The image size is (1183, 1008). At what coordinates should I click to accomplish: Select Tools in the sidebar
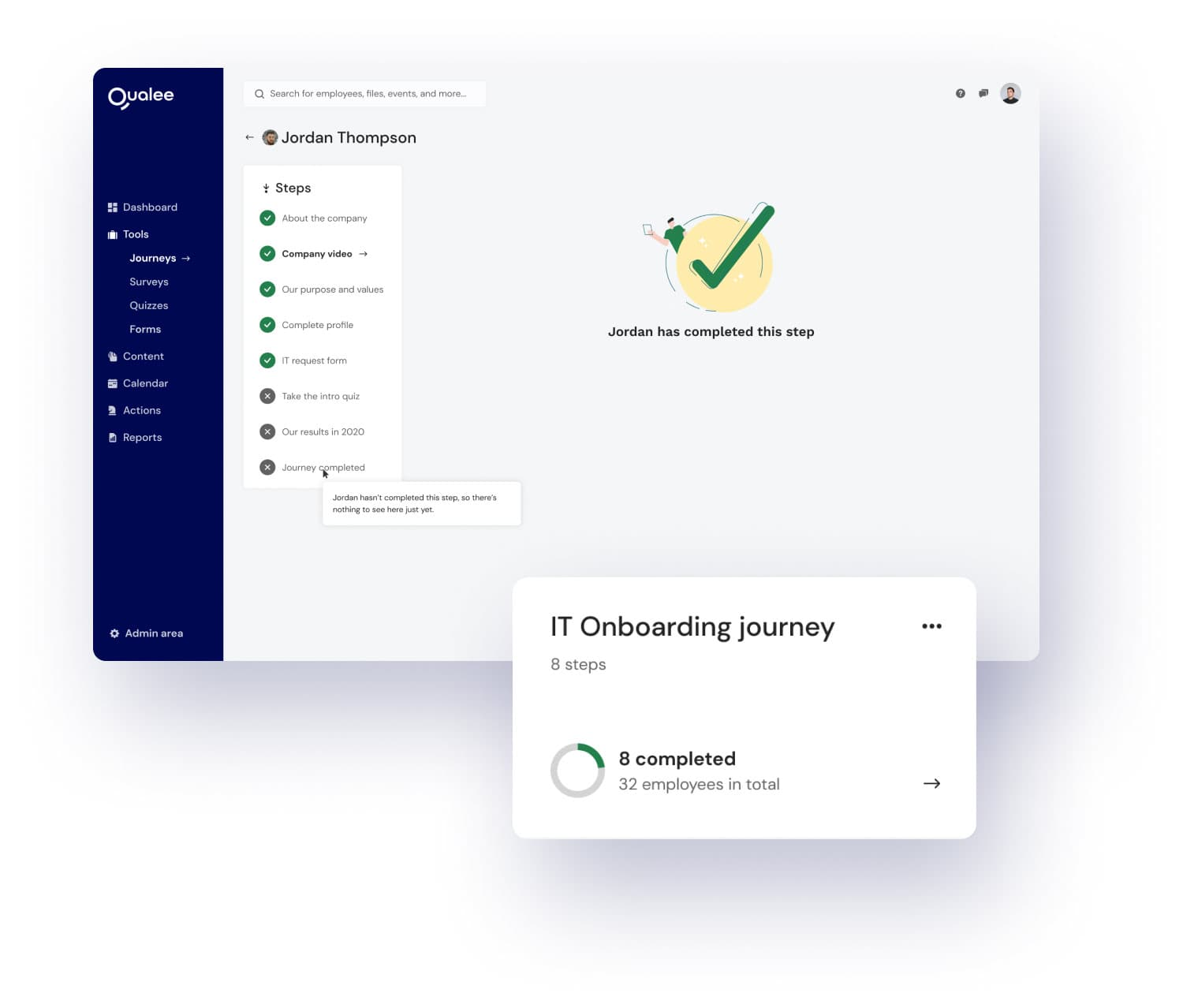pos(136,234)
